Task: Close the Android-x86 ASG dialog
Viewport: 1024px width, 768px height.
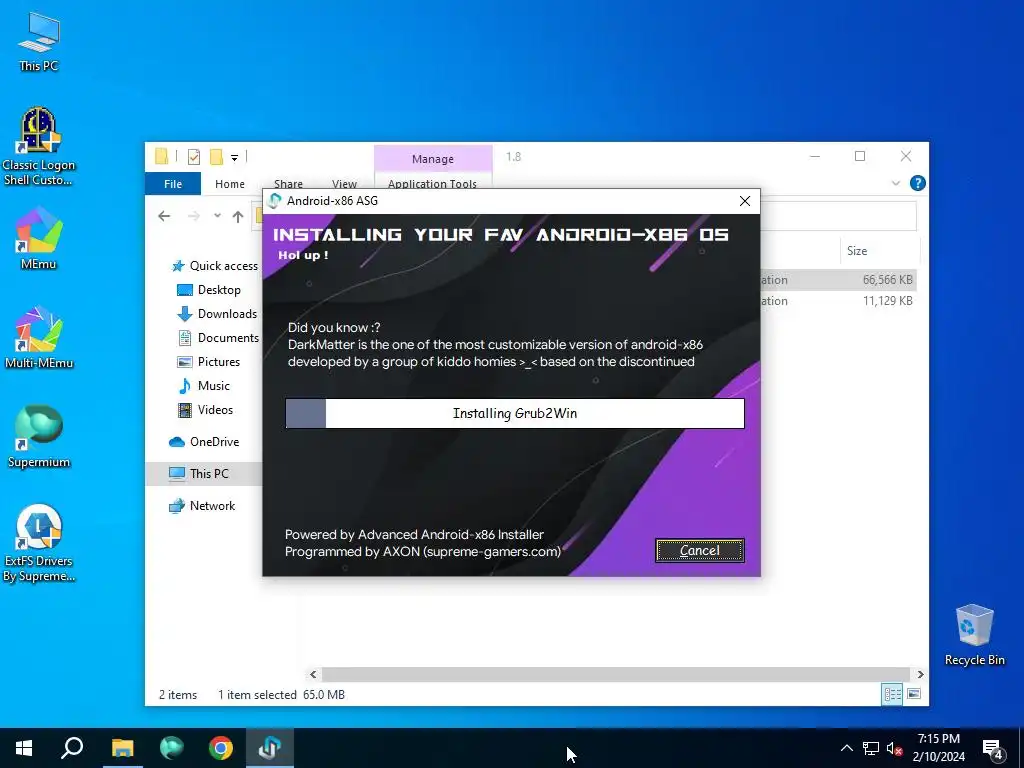Action: click(x=744, y=201)
